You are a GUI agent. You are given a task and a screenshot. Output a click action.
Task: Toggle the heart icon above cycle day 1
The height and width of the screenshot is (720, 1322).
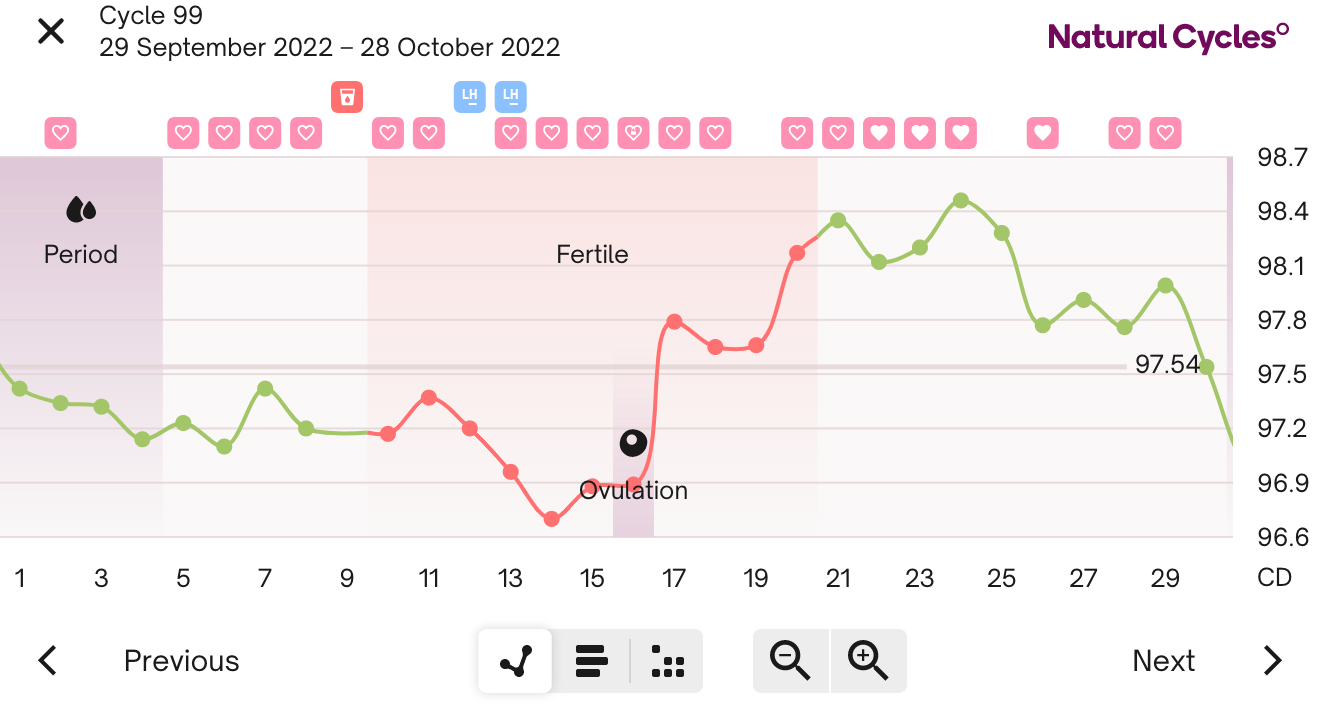pos(59,132)
